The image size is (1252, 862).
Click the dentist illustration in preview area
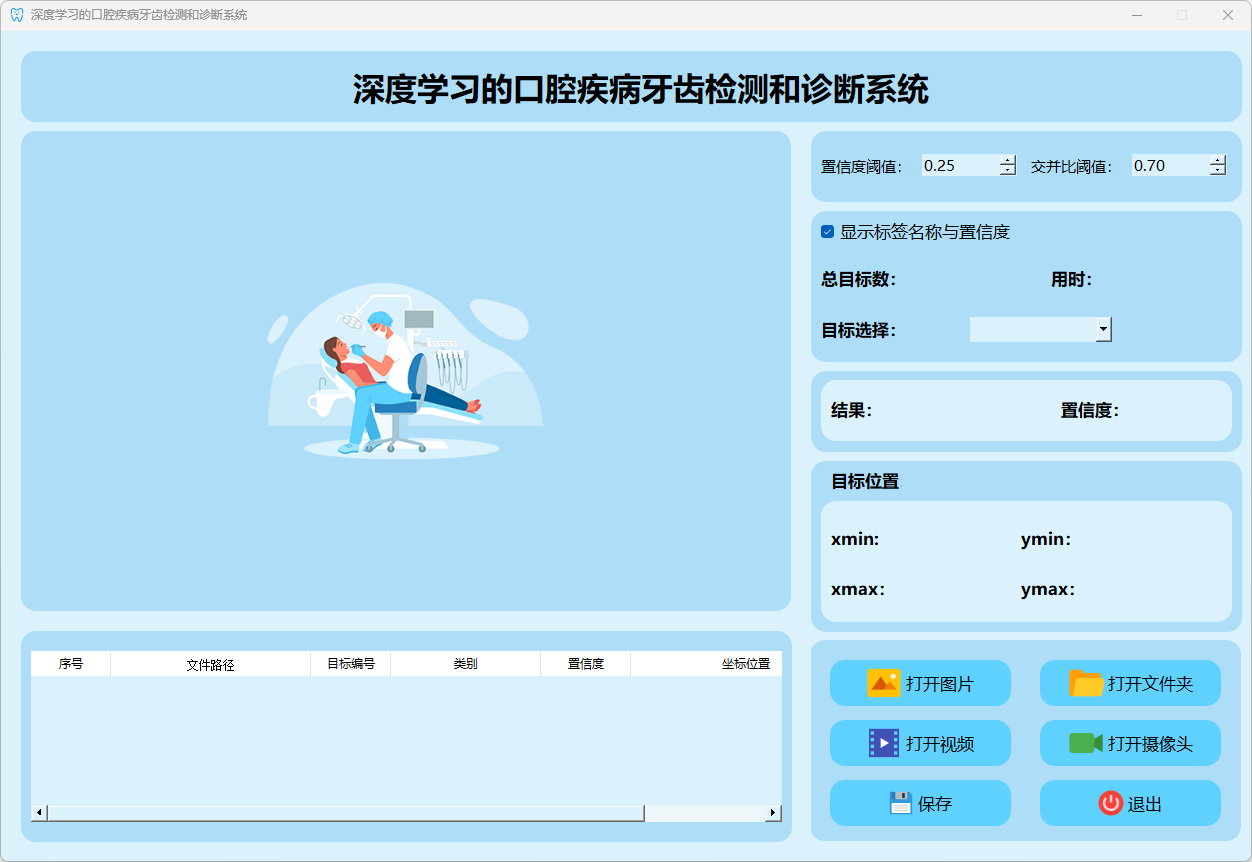405,370
